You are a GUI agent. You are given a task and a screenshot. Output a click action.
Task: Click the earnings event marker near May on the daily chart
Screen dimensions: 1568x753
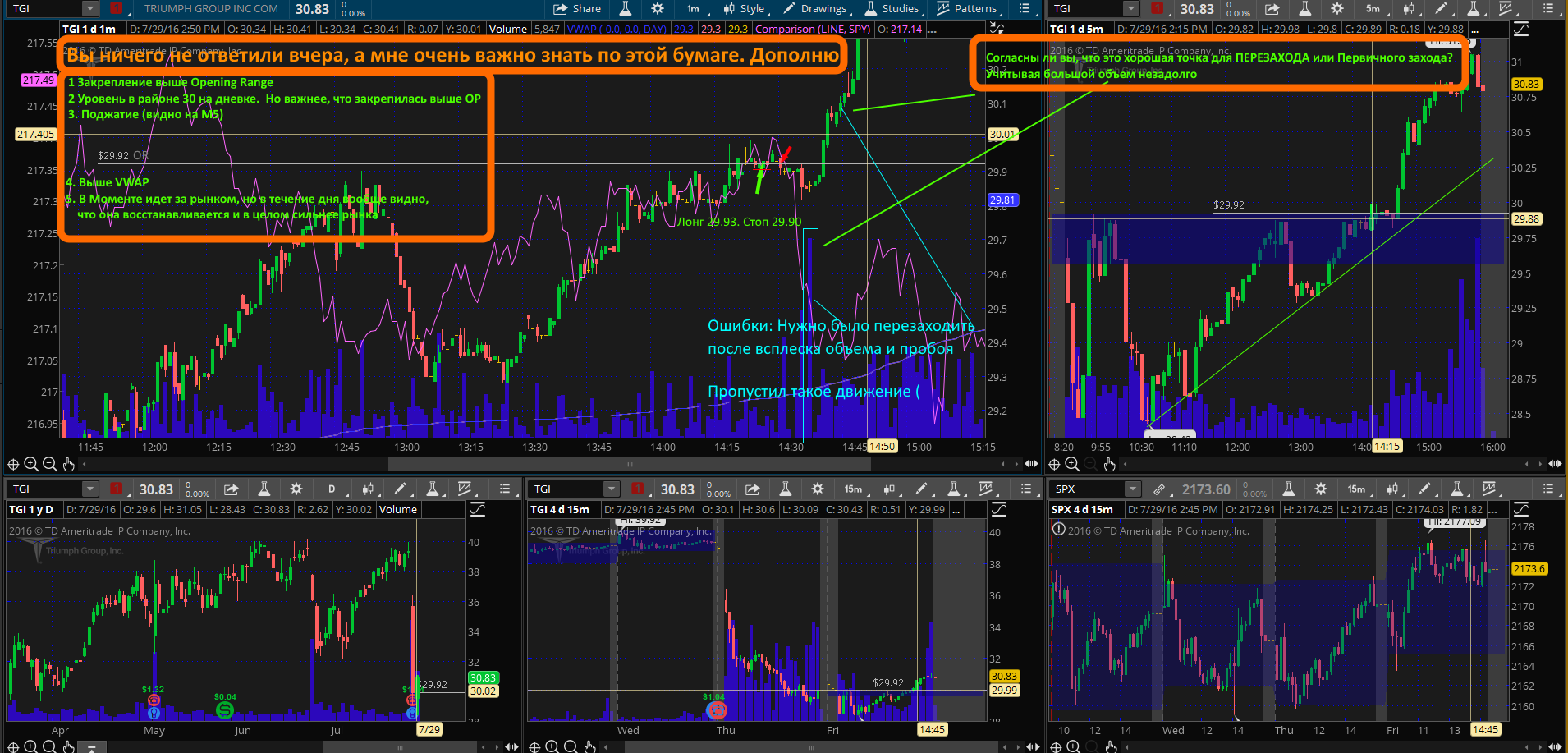(154, 700)
